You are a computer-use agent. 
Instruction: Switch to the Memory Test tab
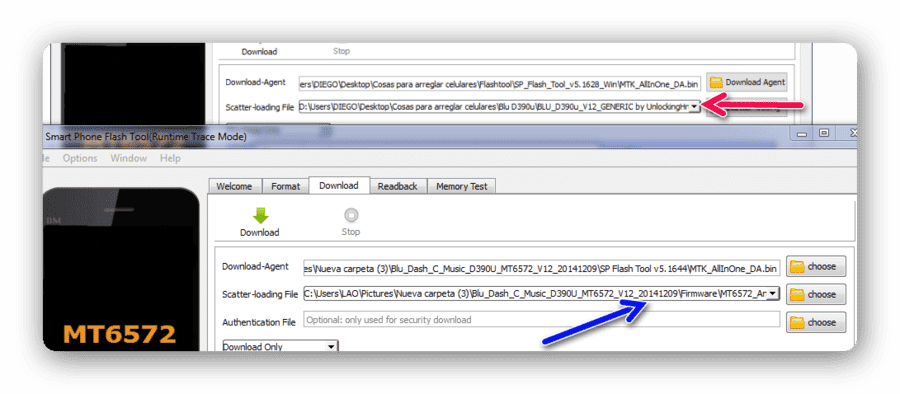pos(461,186)
